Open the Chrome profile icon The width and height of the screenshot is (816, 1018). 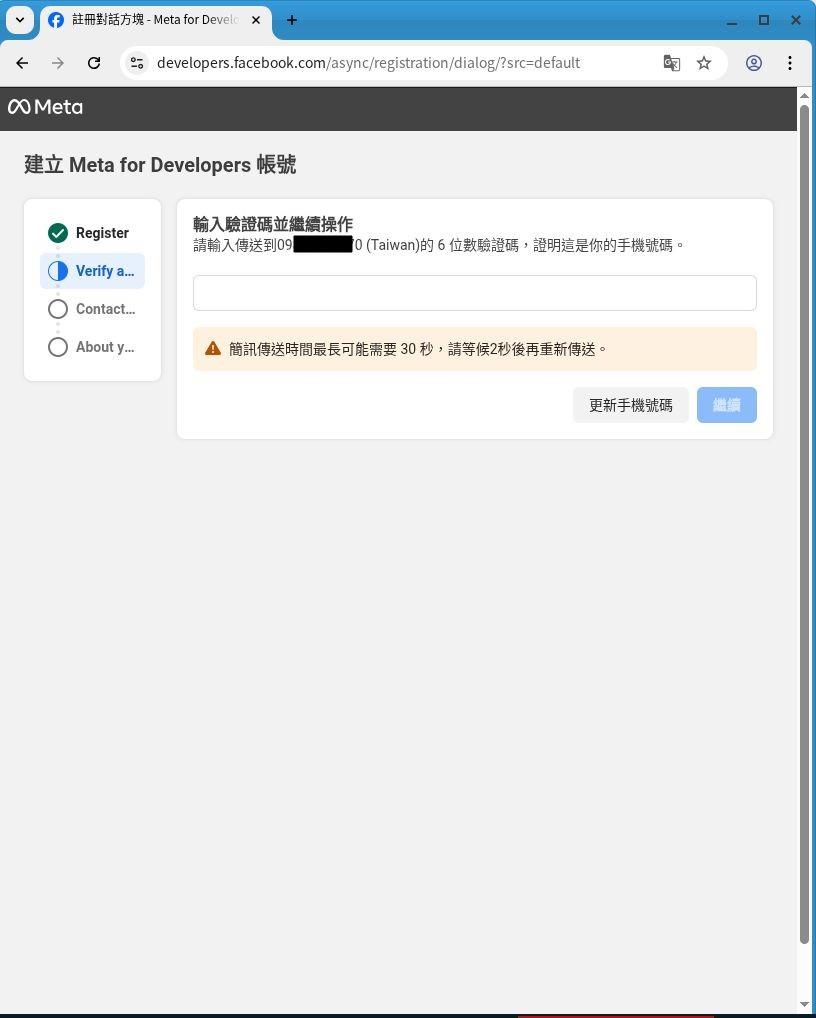(x=754, y=63)
